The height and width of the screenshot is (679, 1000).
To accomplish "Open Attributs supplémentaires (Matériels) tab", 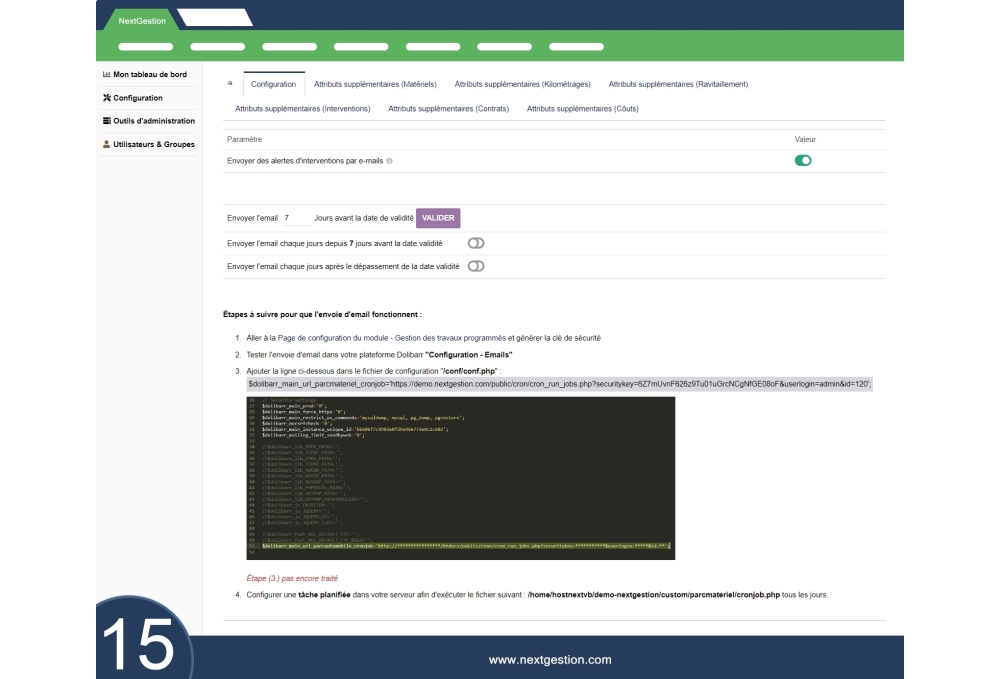I will [x=374, y=85].
